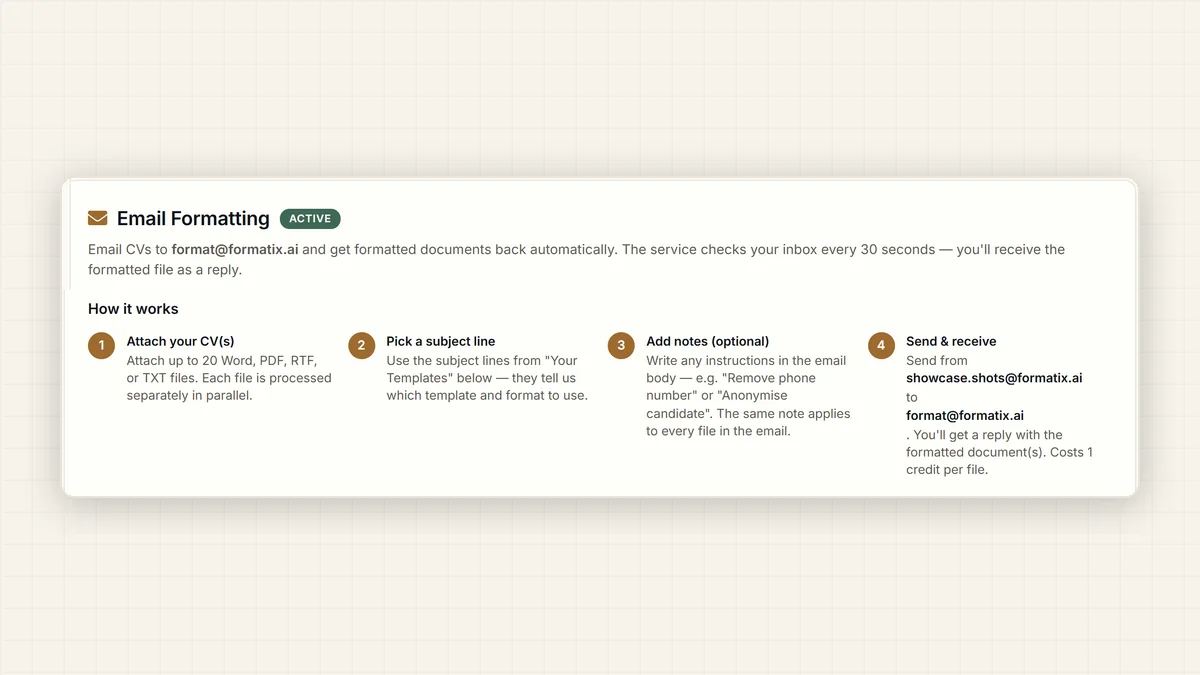Click format@formatix.ai under Send & receive
1200x675 pixels.
click(x=965, y=415)
